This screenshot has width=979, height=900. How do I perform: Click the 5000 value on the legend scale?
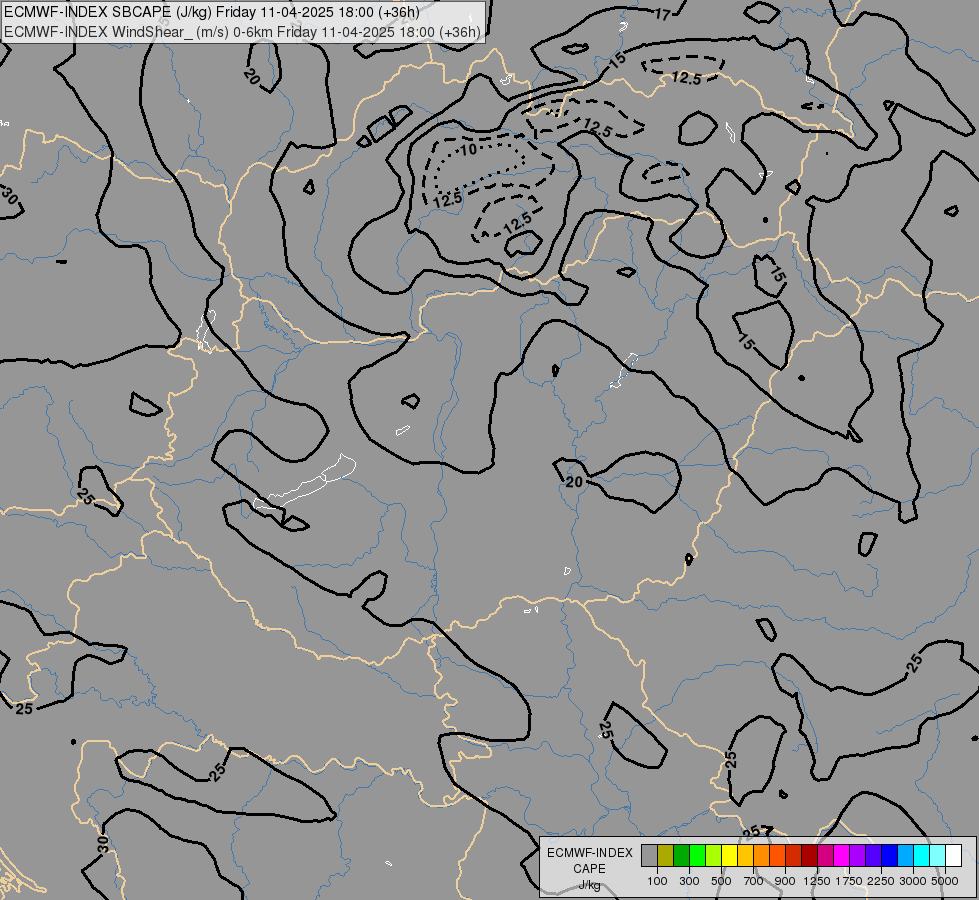click(945, 881)
